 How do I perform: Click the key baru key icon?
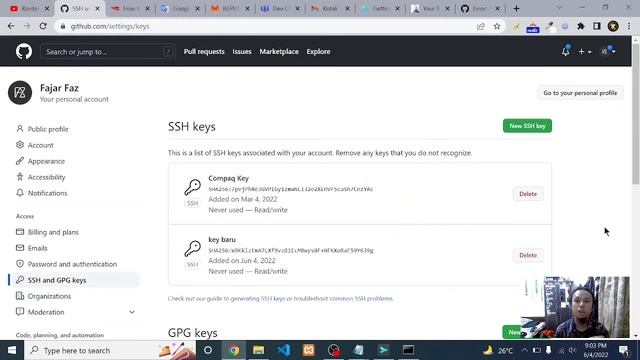[x=192, y=249]
